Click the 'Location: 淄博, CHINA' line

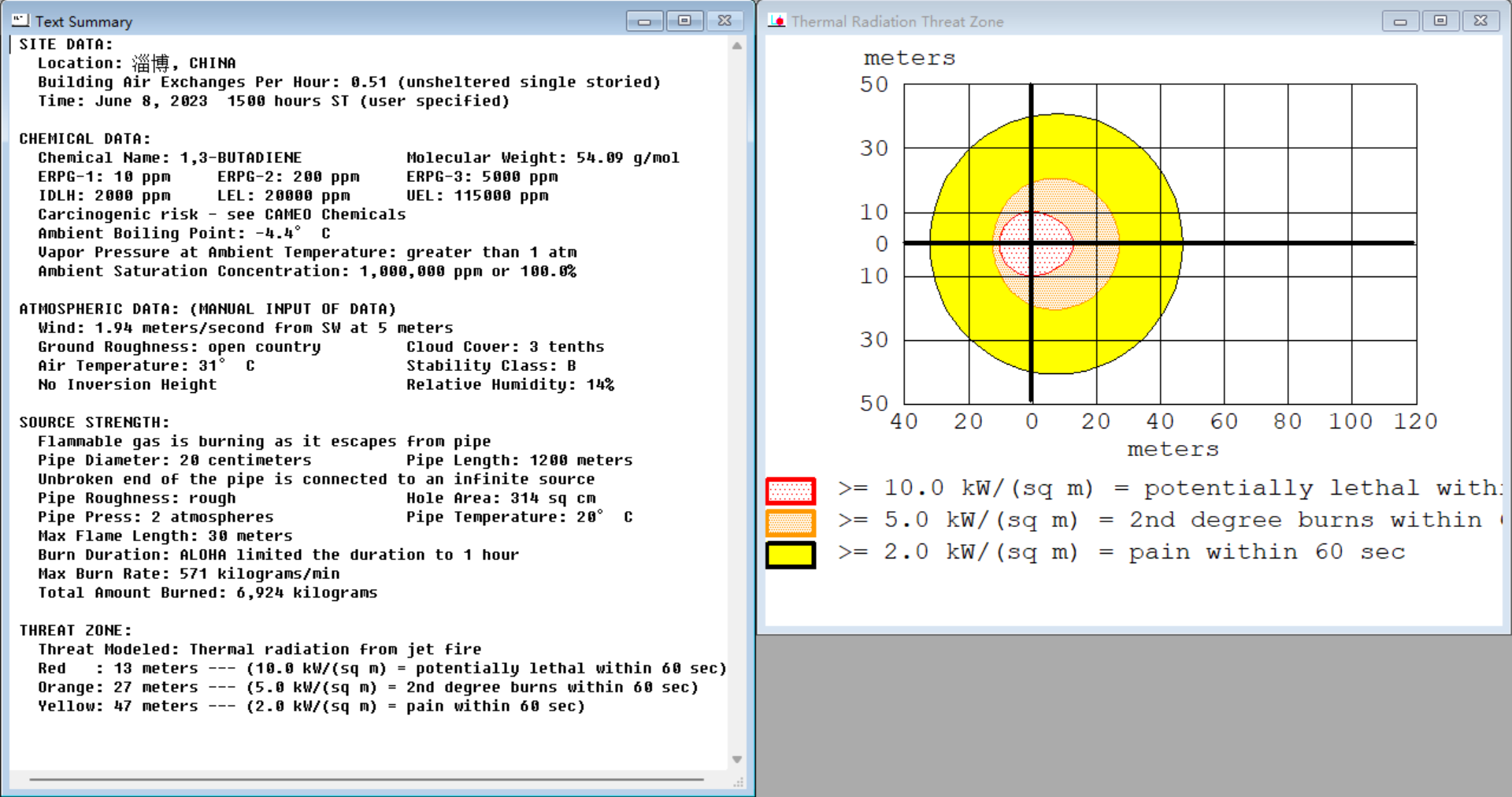click(137, 63)
